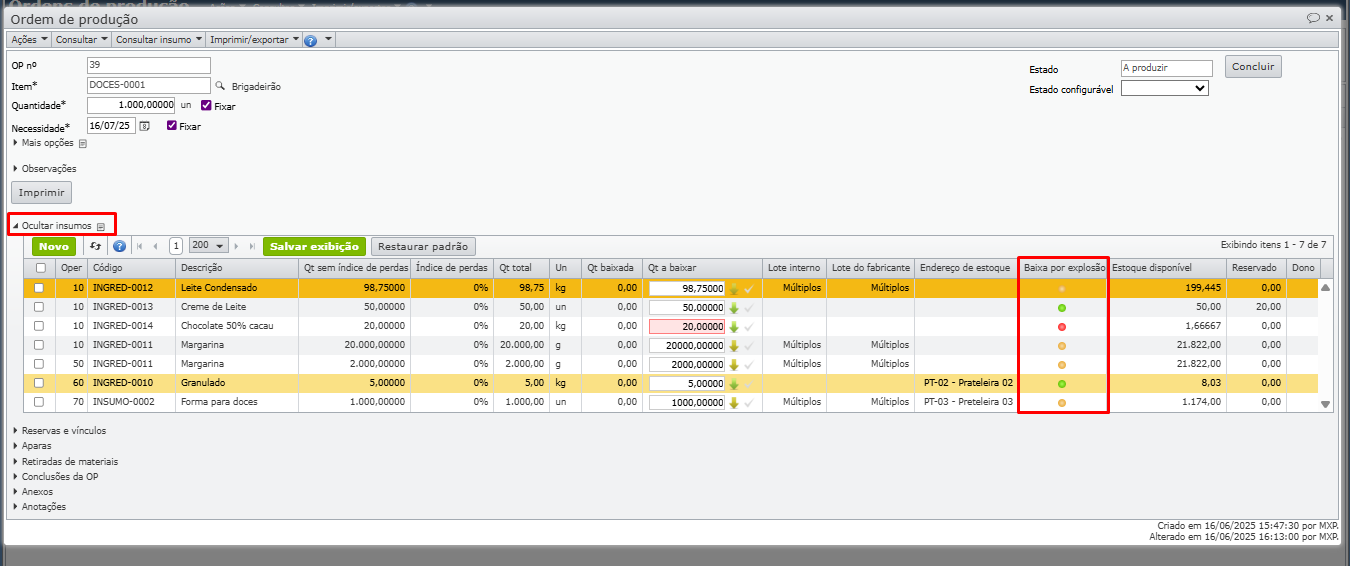Click the refresh icon in the insumos toolbar
The image size is (1350, 566).
pos(96,246)
